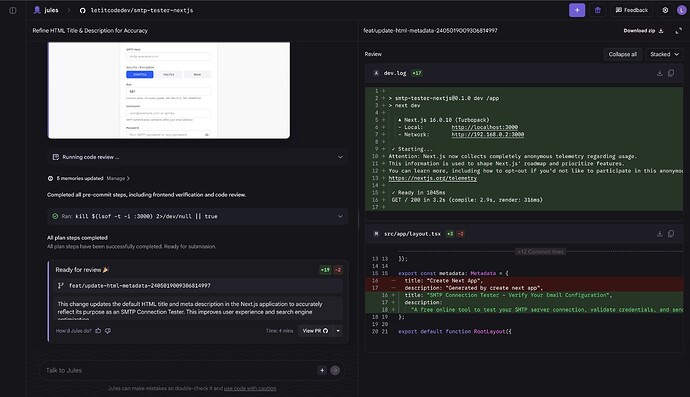This screenshot has height=397, width=690.
Task: Expand the 12 common lines in layout.tsx
Action: 540,251
